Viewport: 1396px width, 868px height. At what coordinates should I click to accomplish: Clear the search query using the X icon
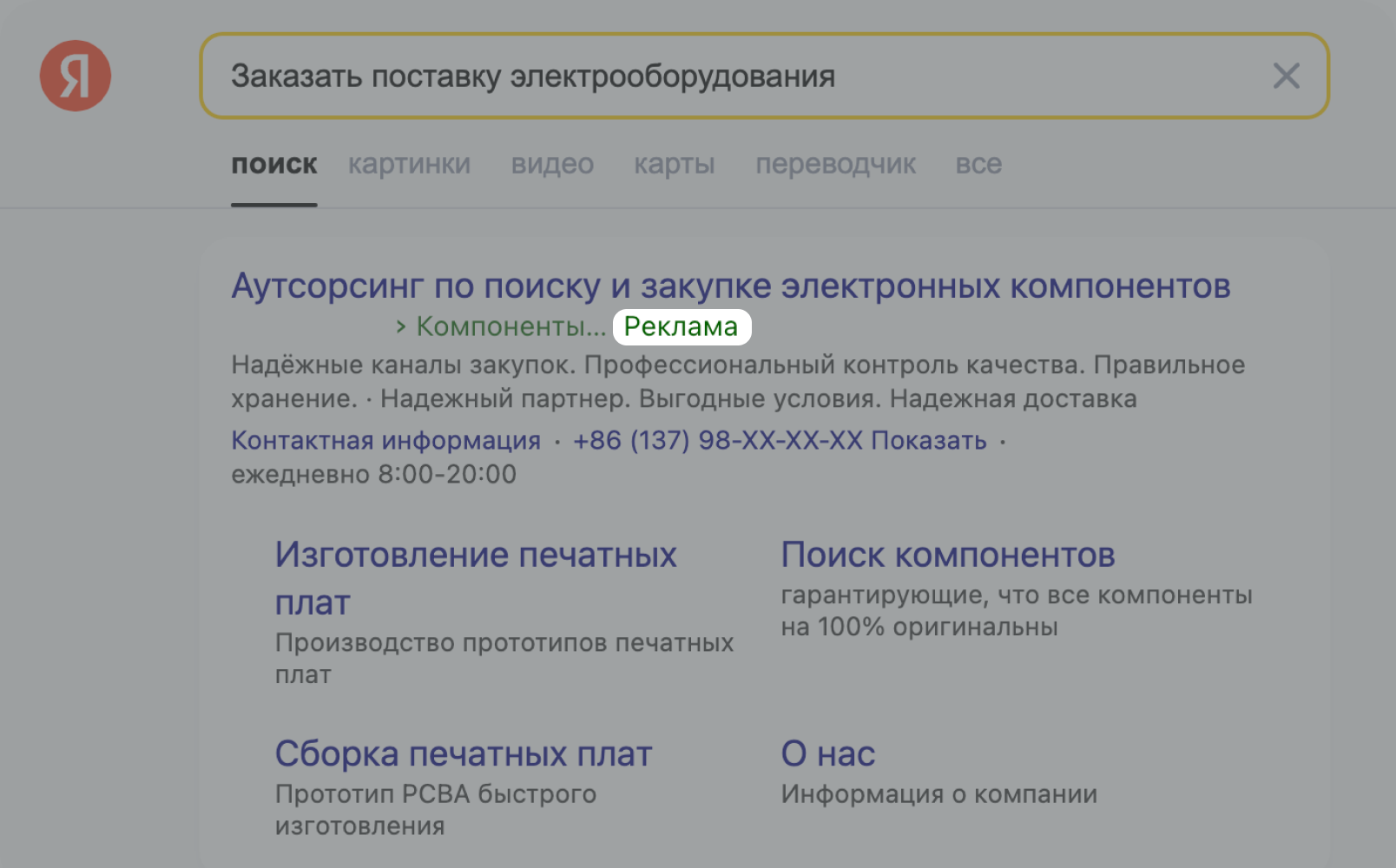point(1286,76)
